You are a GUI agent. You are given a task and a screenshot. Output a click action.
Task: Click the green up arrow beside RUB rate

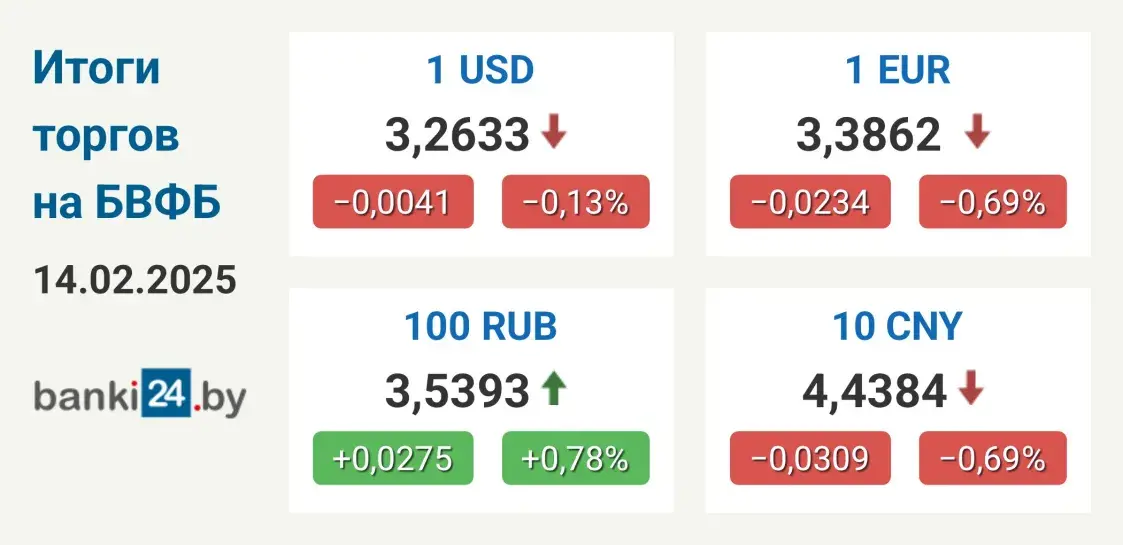pos(553,389)
